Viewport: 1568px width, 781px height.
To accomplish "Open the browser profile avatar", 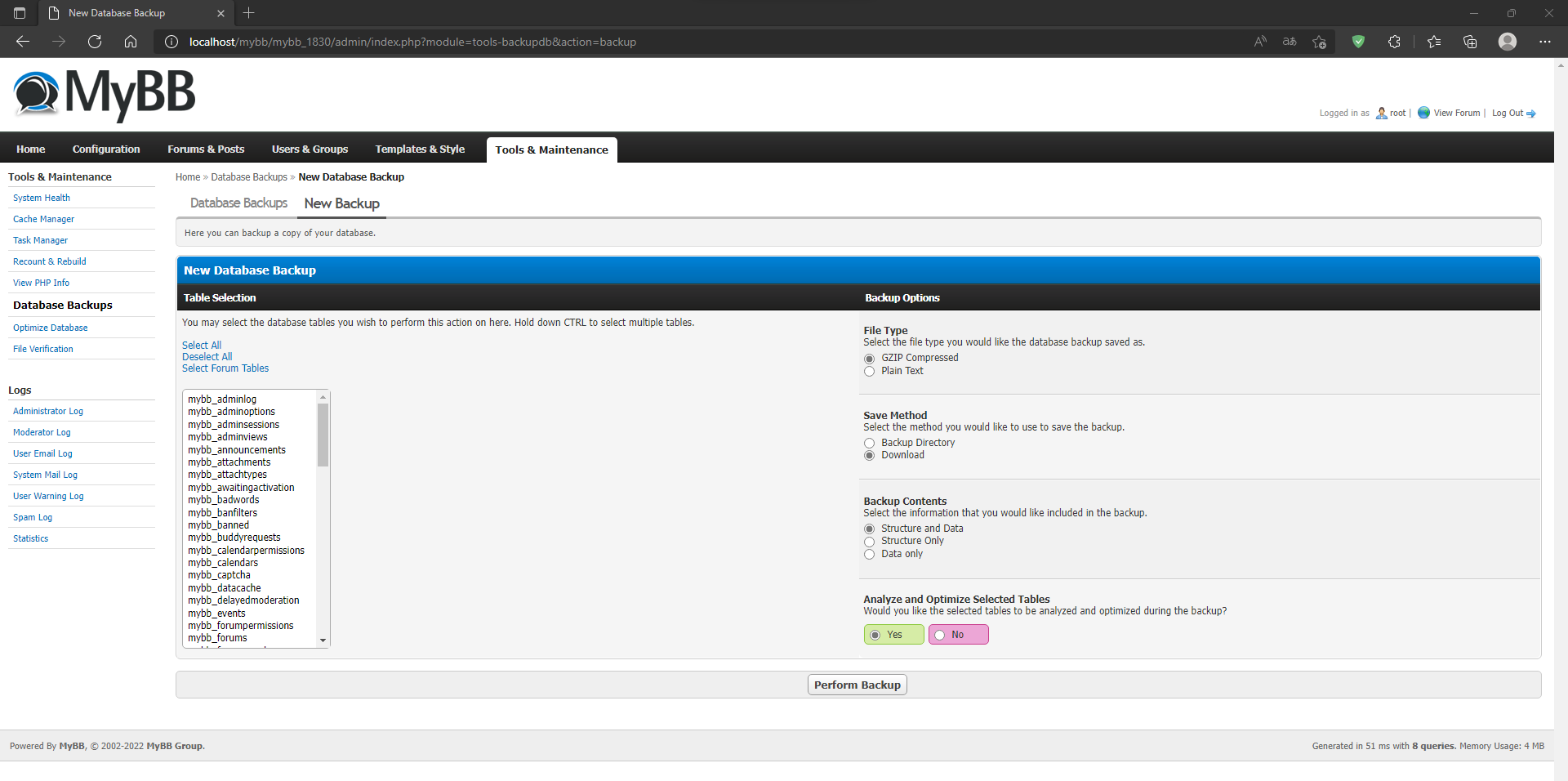I will click(x=1508, y=42).
